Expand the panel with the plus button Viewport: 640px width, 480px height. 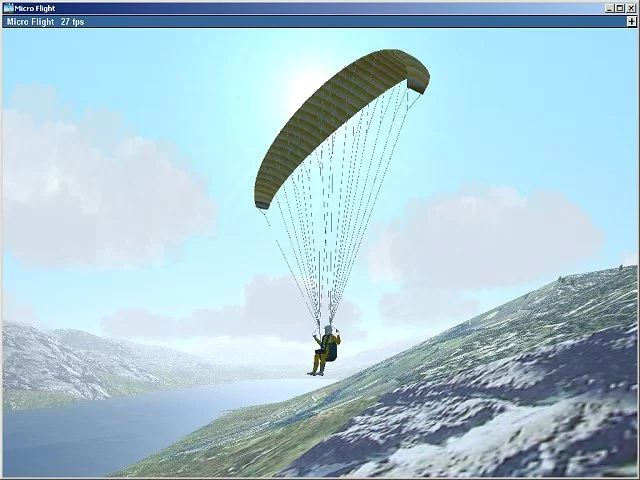pyautogui.click(x=631, y=22)
